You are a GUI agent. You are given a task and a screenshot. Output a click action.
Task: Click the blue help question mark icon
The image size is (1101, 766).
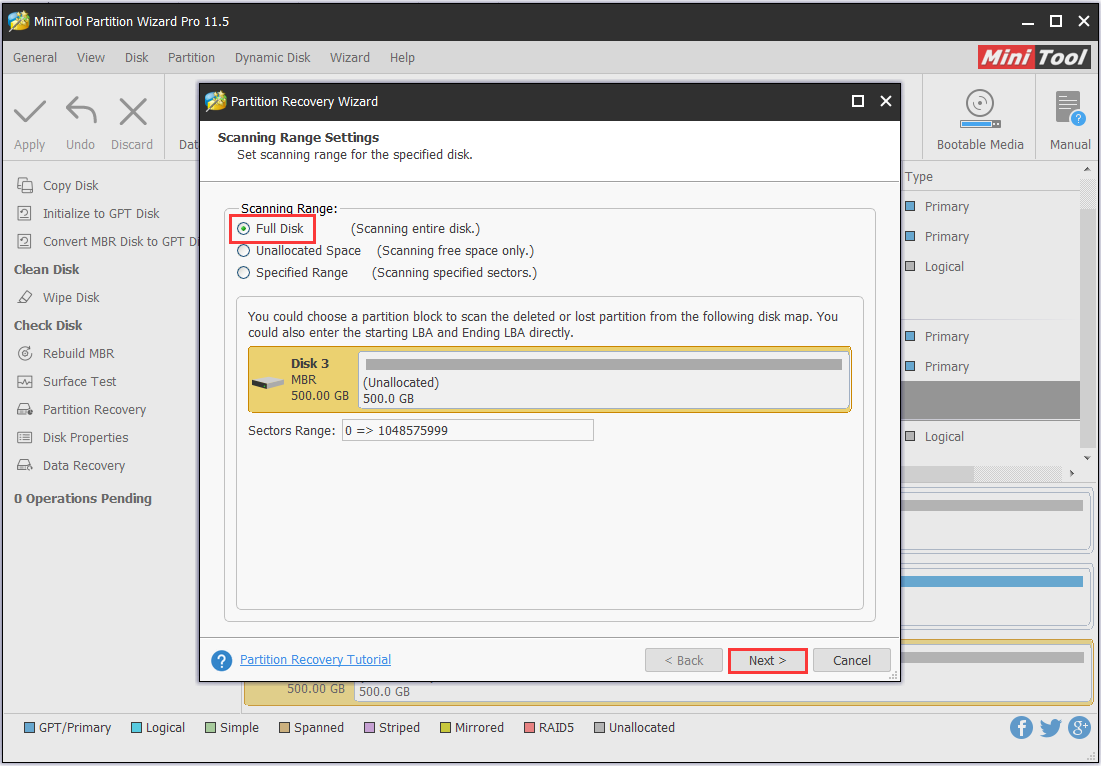click(x=222, y=660)
